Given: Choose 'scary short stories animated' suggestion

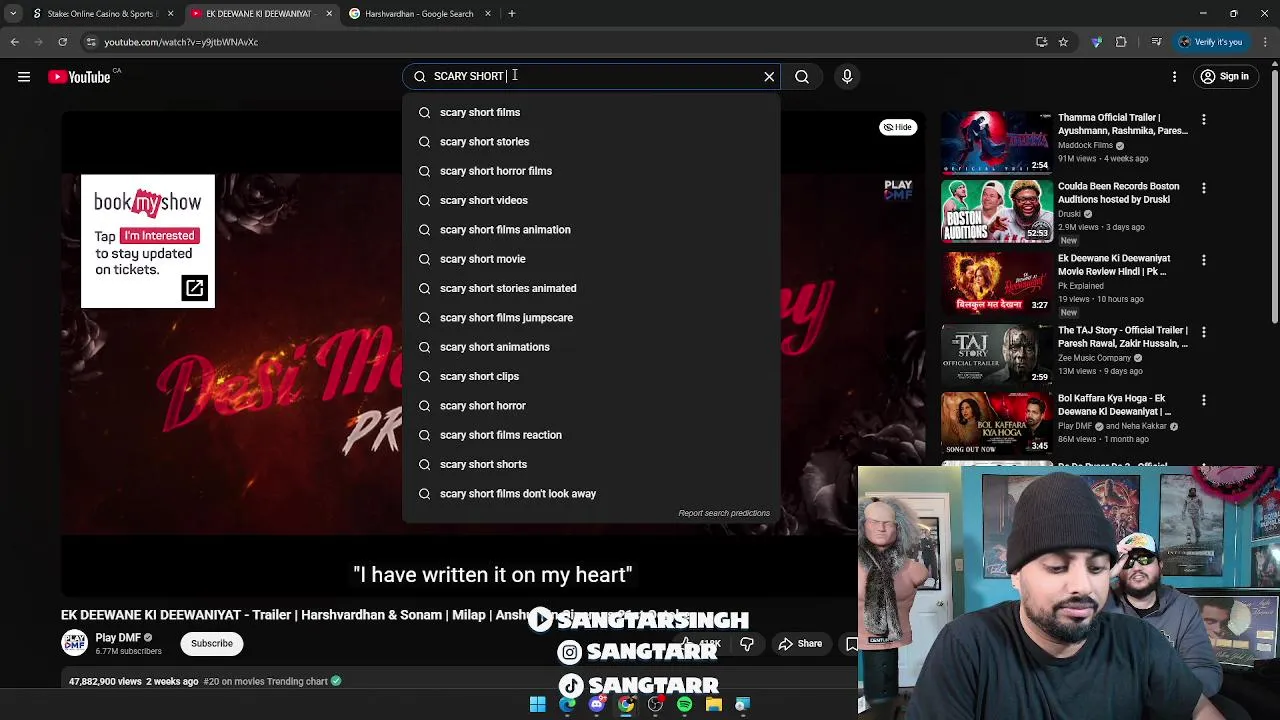Looking at the screenshot, I should point(591,288).
